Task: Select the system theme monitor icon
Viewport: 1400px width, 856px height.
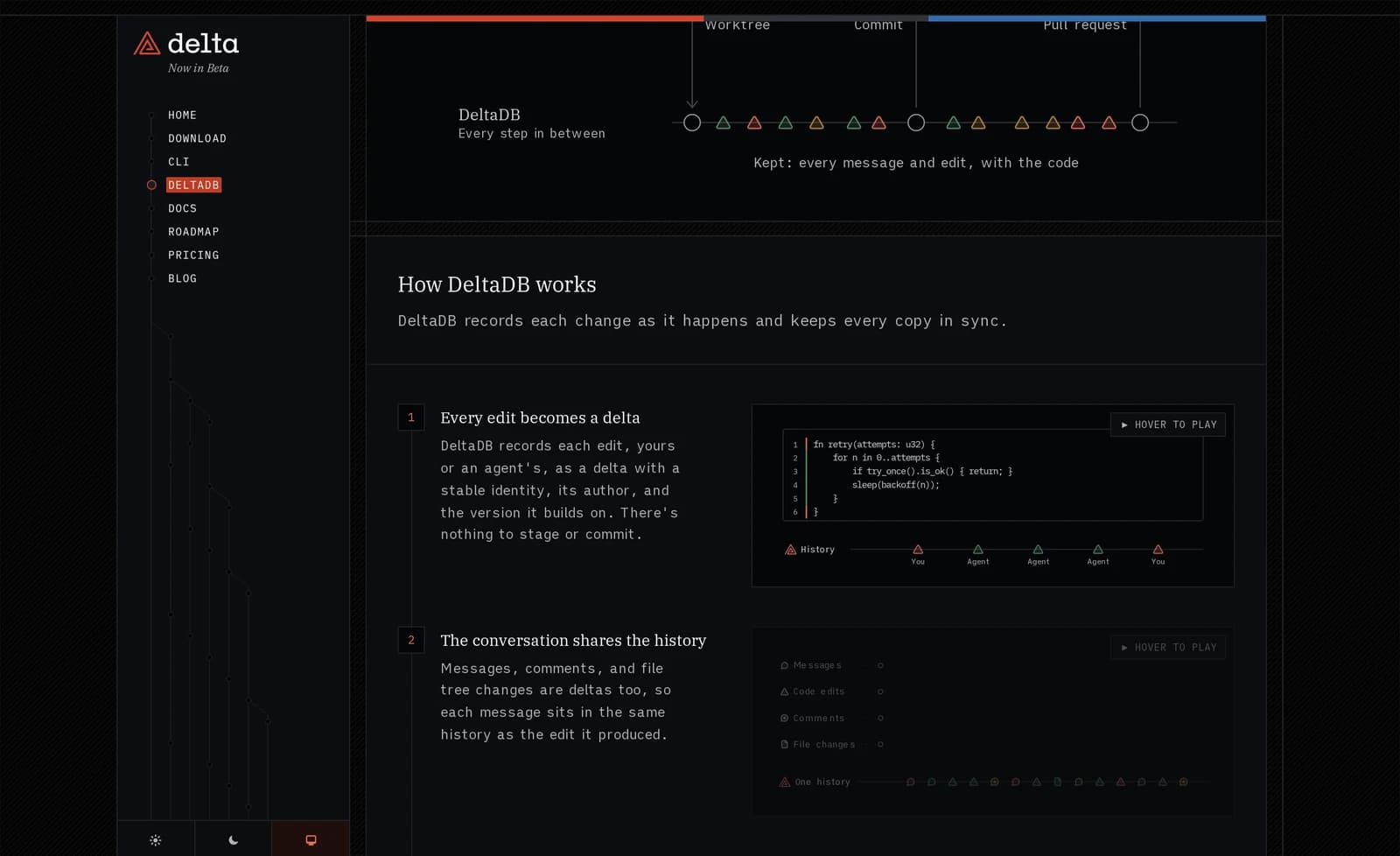Action: tap(311, 840)
